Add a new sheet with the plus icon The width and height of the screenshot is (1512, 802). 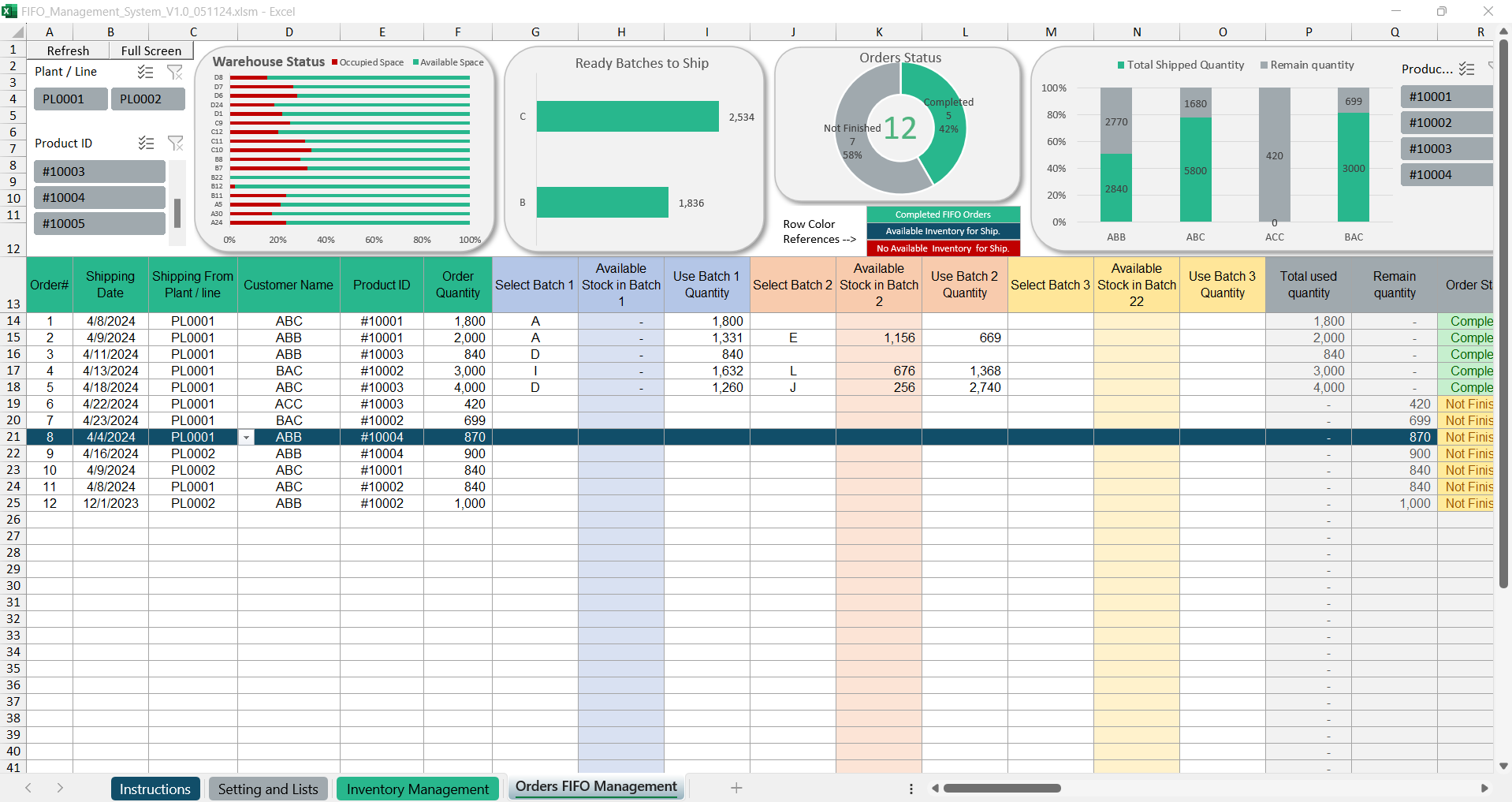[736, 788]
